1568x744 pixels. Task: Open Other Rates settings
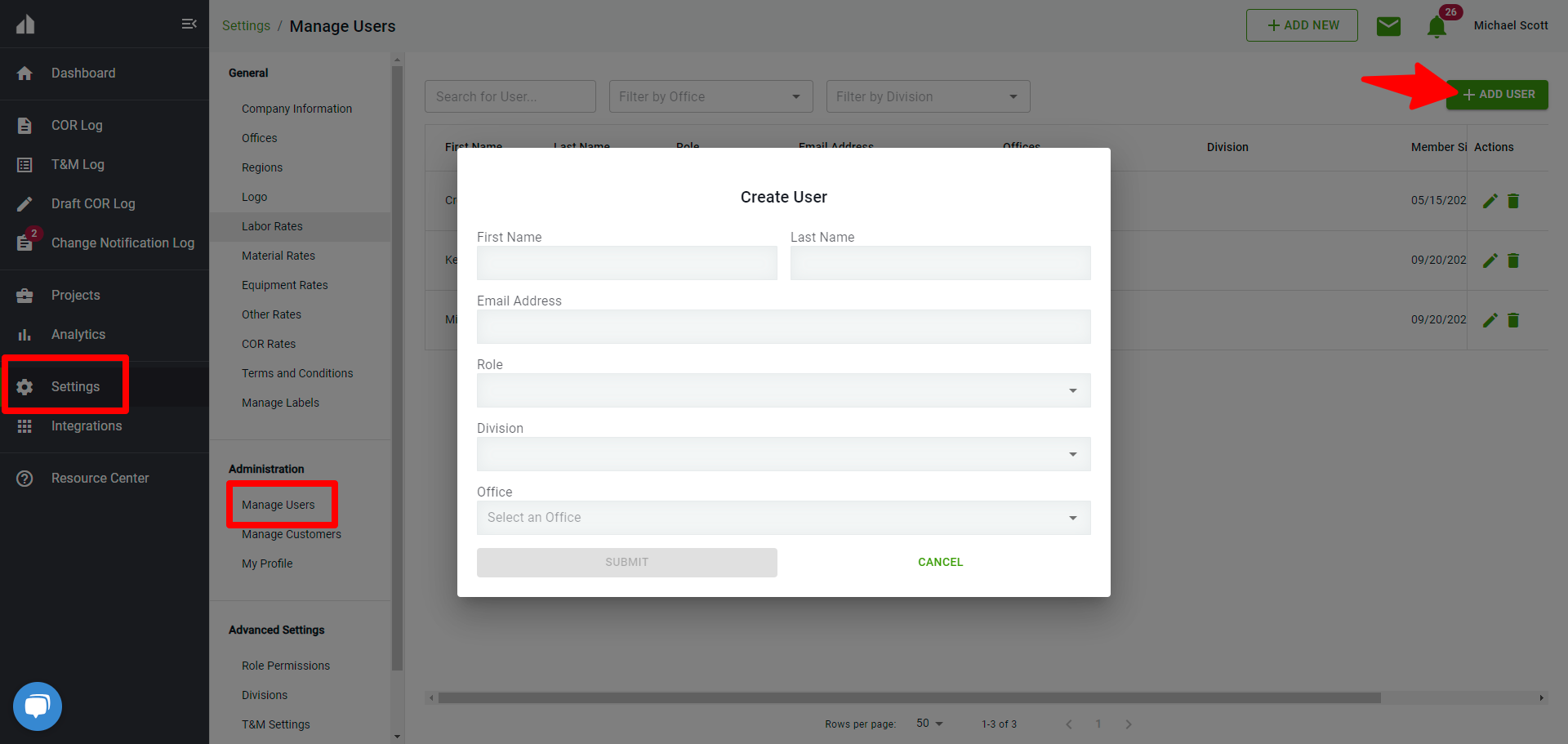click(x=271, y=314)
